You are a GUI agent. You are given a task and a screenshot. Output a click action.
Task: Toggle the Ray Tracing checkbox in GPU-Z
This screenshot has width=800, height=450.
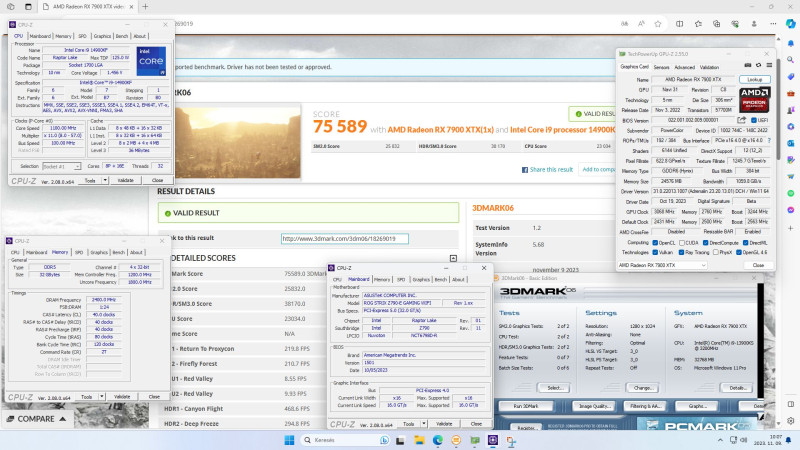681,253
